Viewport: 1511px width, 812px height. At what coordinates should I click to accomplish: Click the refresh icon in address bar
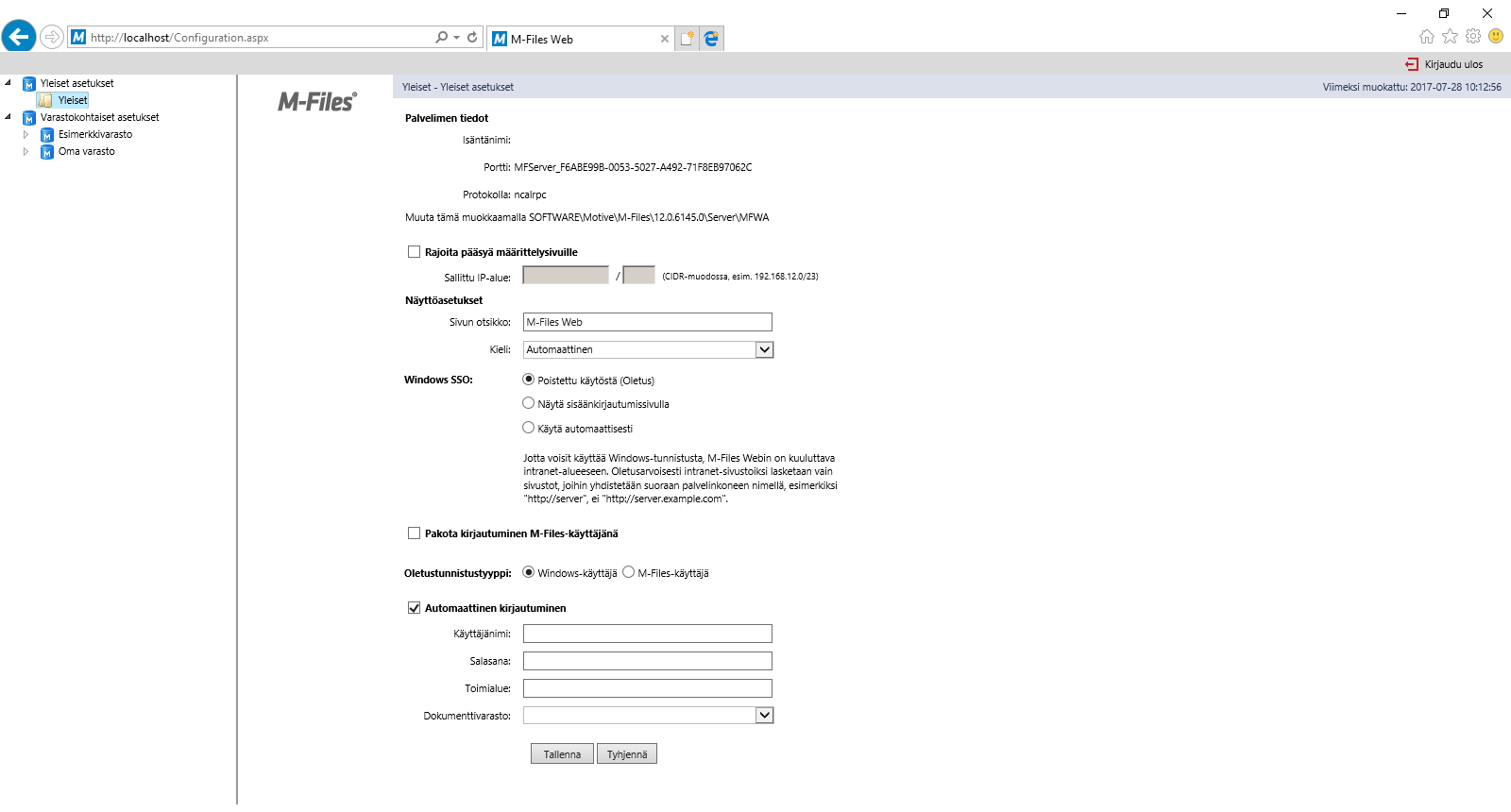[x=472, y=38]
